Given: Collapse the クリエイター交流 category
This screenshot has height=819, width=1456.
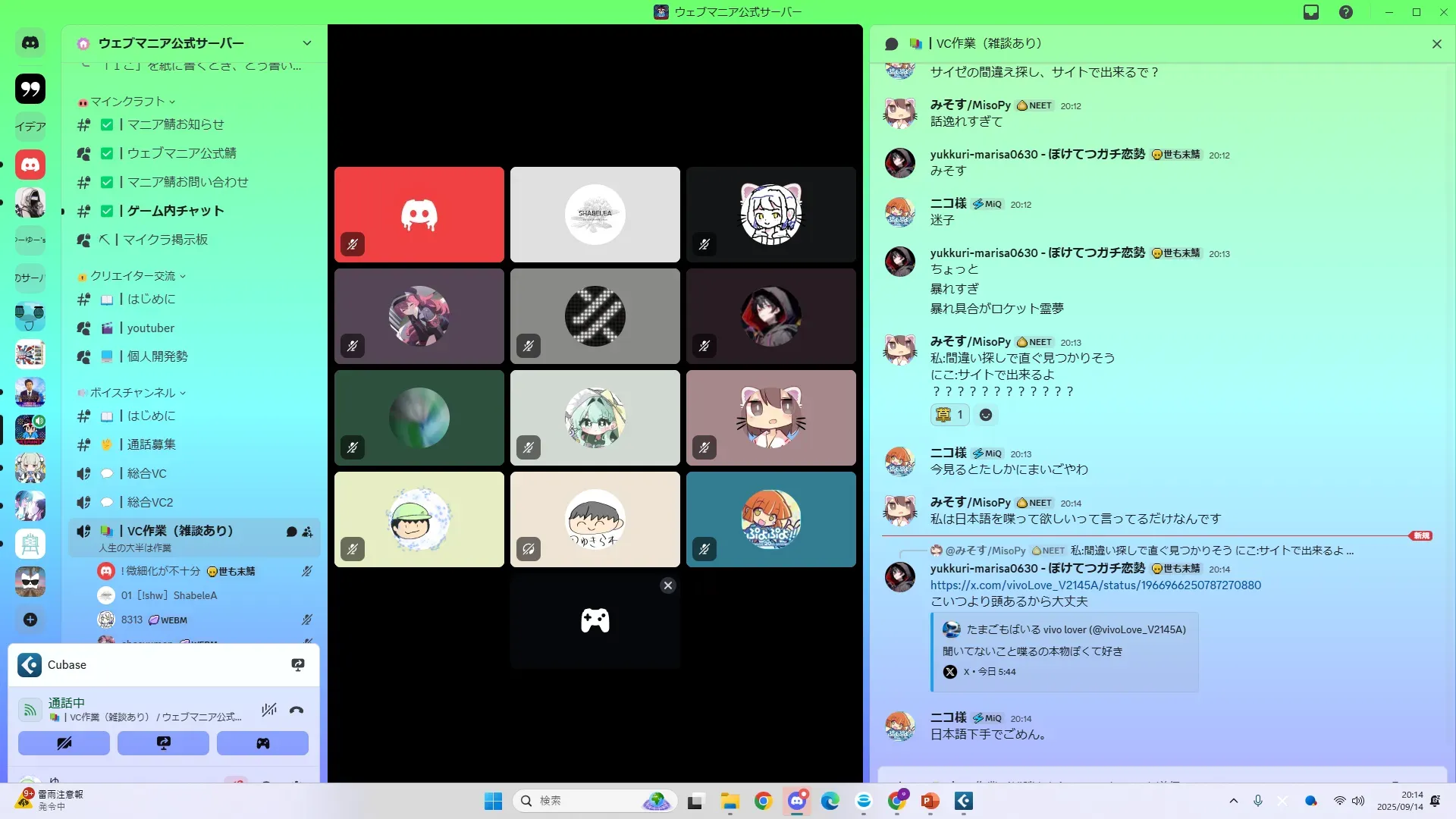Looking at the screenshot, I should coord(133,276).
